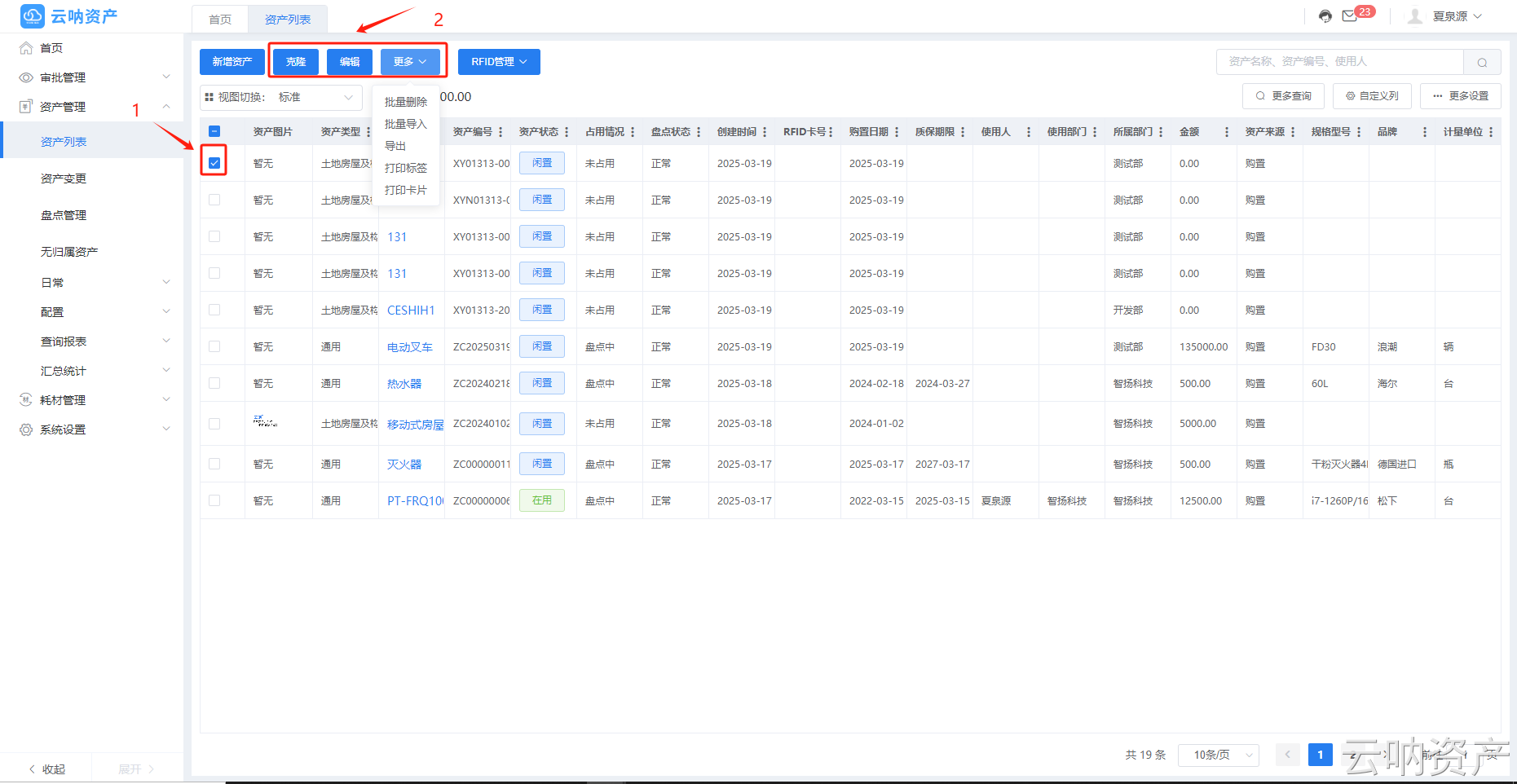Open column menu for 盘点状态 header

[x=699, y=132]
